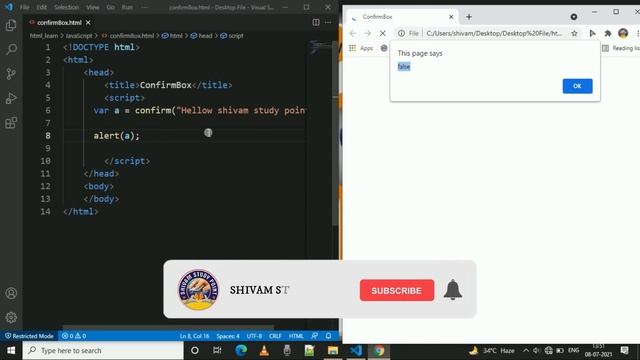Launch Microsoft Edge from the taskbar
Image resolution: width=640 pixels, height=360 pixels.
pos(241,351)
